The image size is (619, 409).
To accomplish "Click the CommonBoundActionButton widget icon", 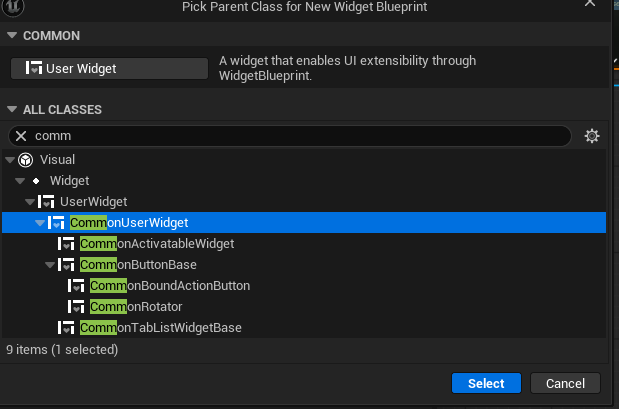I will pos(76,285).
